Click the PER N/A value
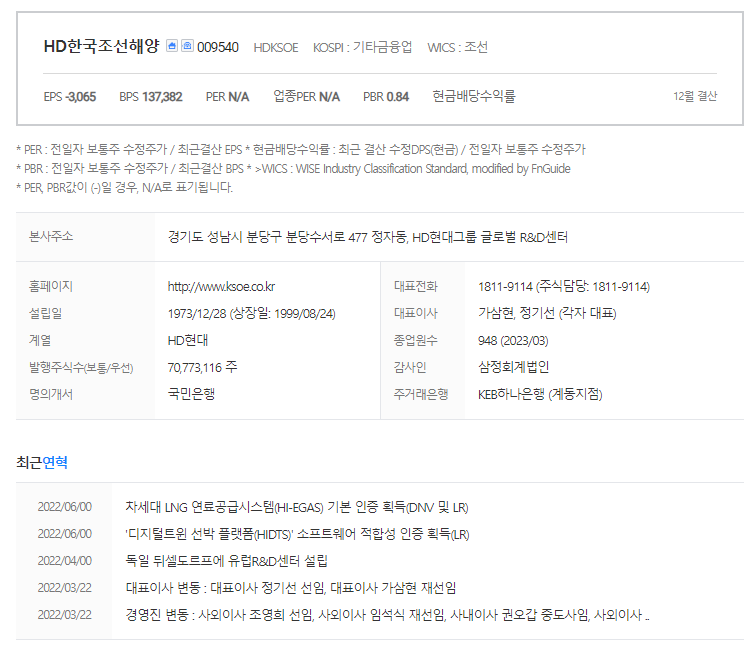This screenshot has height=646, width=755. 227,97
